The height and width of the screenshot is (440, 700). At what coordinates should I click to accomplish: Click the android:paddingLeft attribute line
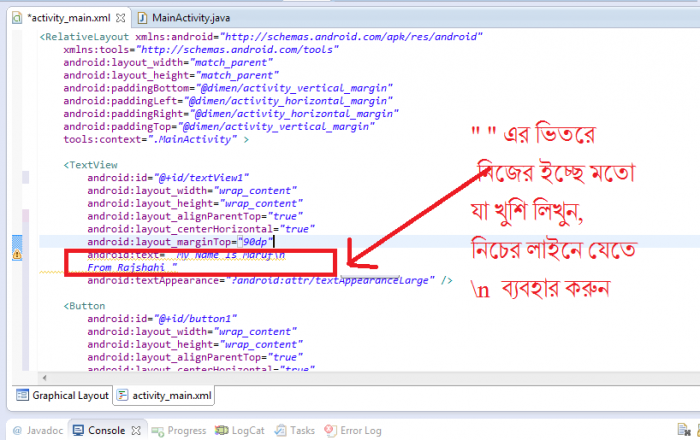click(228, 101)
